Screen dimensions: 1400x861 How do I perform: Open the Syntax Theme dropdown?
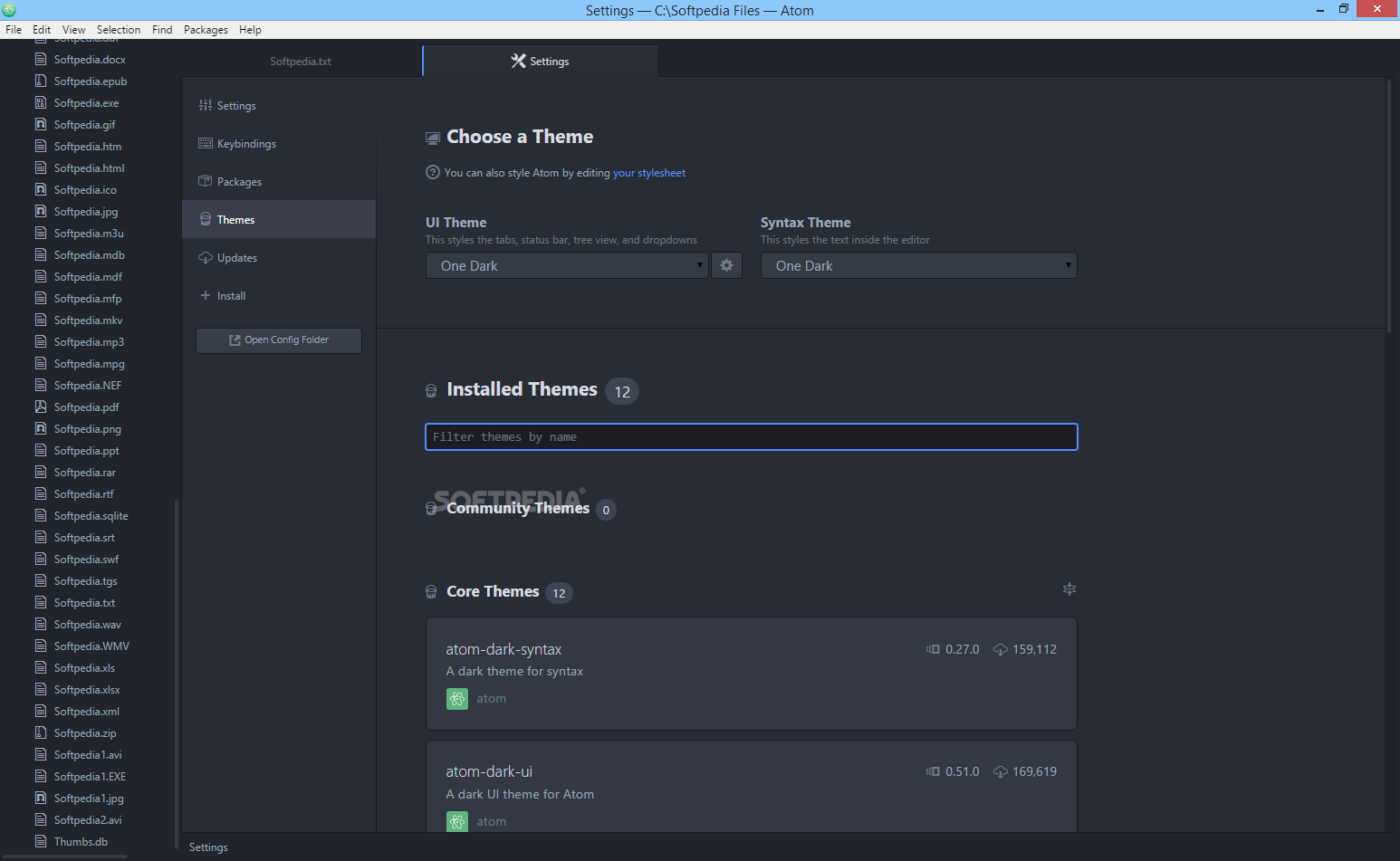pyautogui.click(x=919, y=265)
